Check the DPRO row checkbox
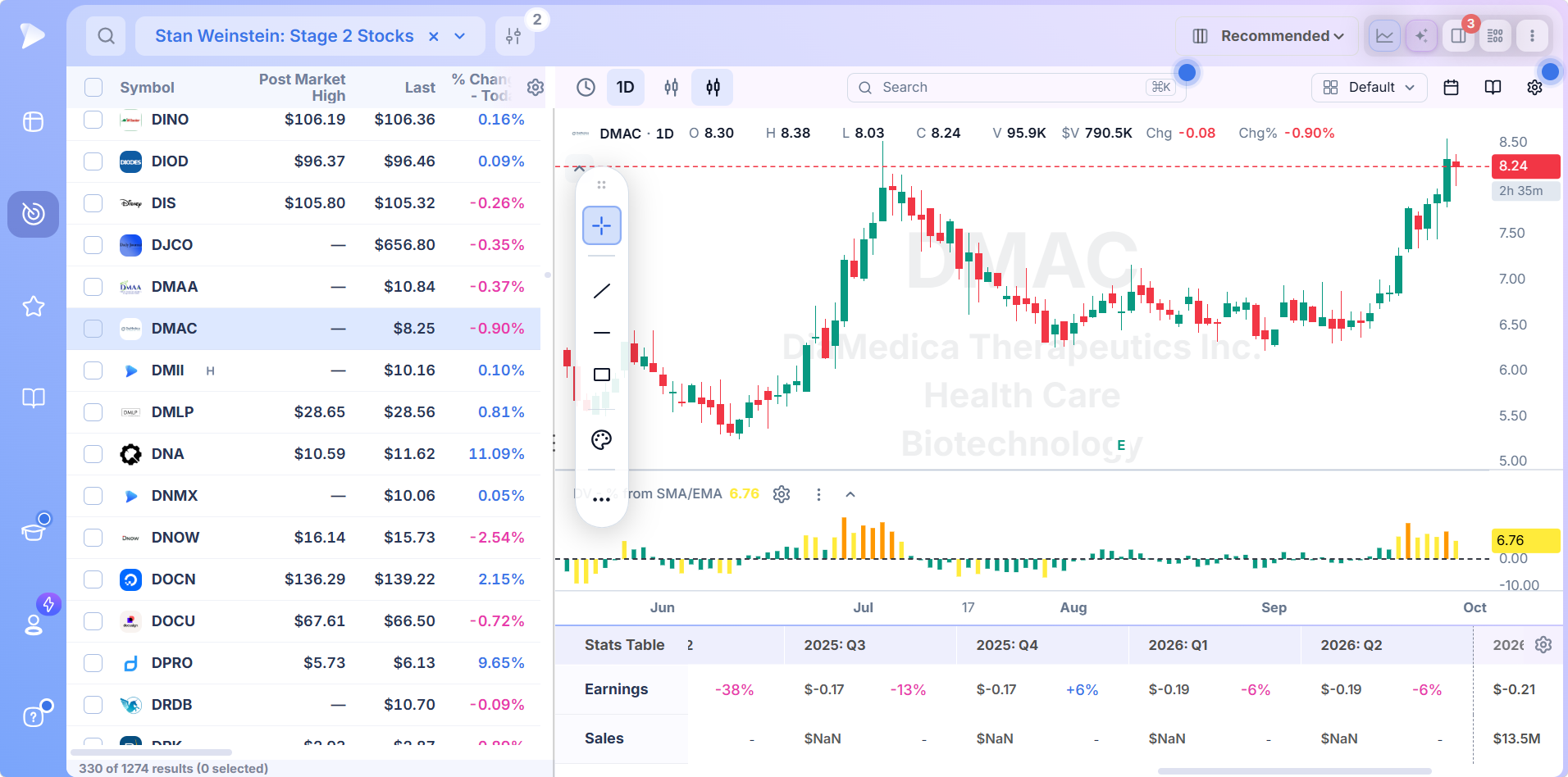 (93, 663)
